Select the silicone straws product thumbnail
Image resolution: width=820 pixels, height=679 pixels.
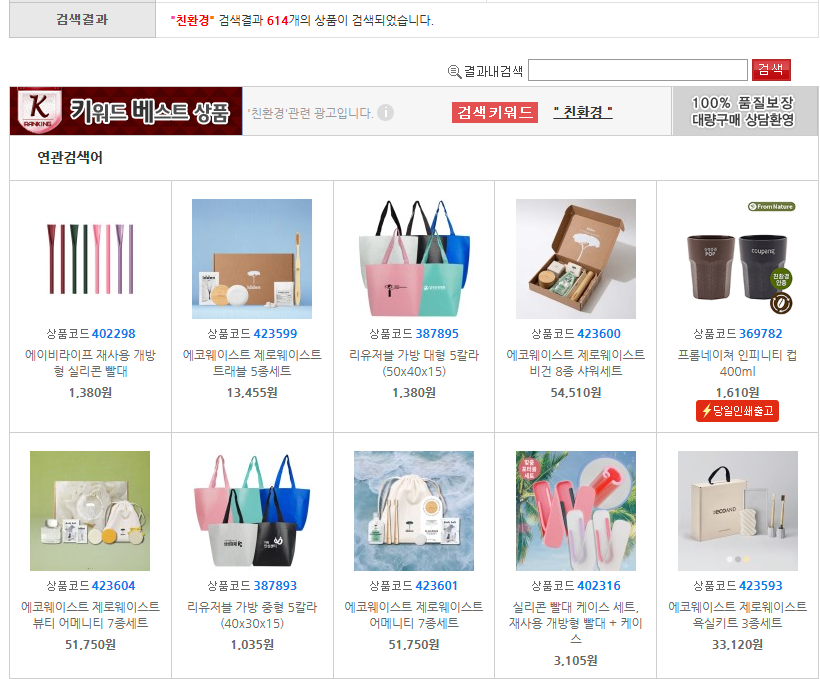[x=90, y=259]
